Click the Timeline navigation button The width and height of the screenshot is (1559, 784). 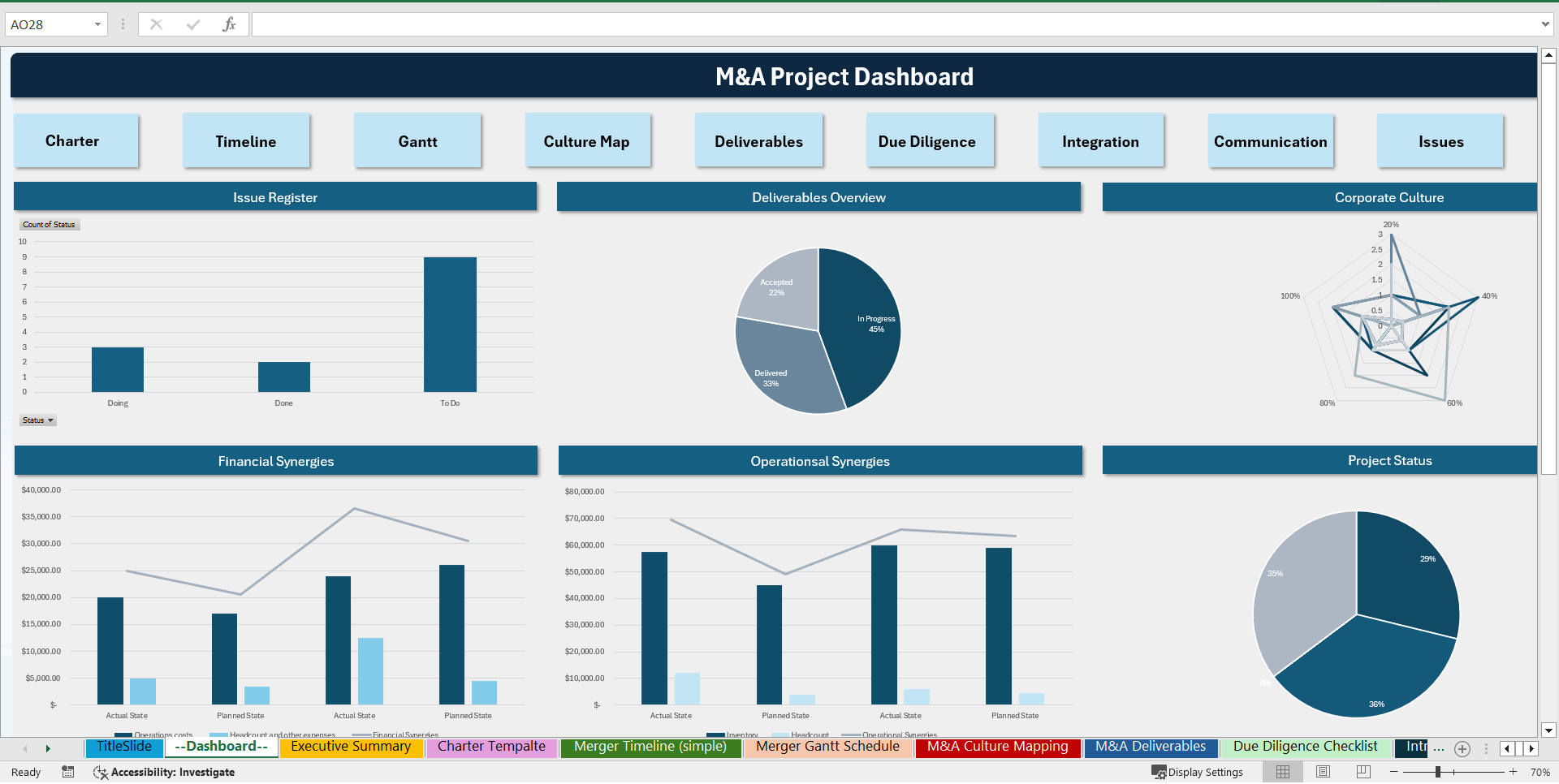tap(246, 140)
